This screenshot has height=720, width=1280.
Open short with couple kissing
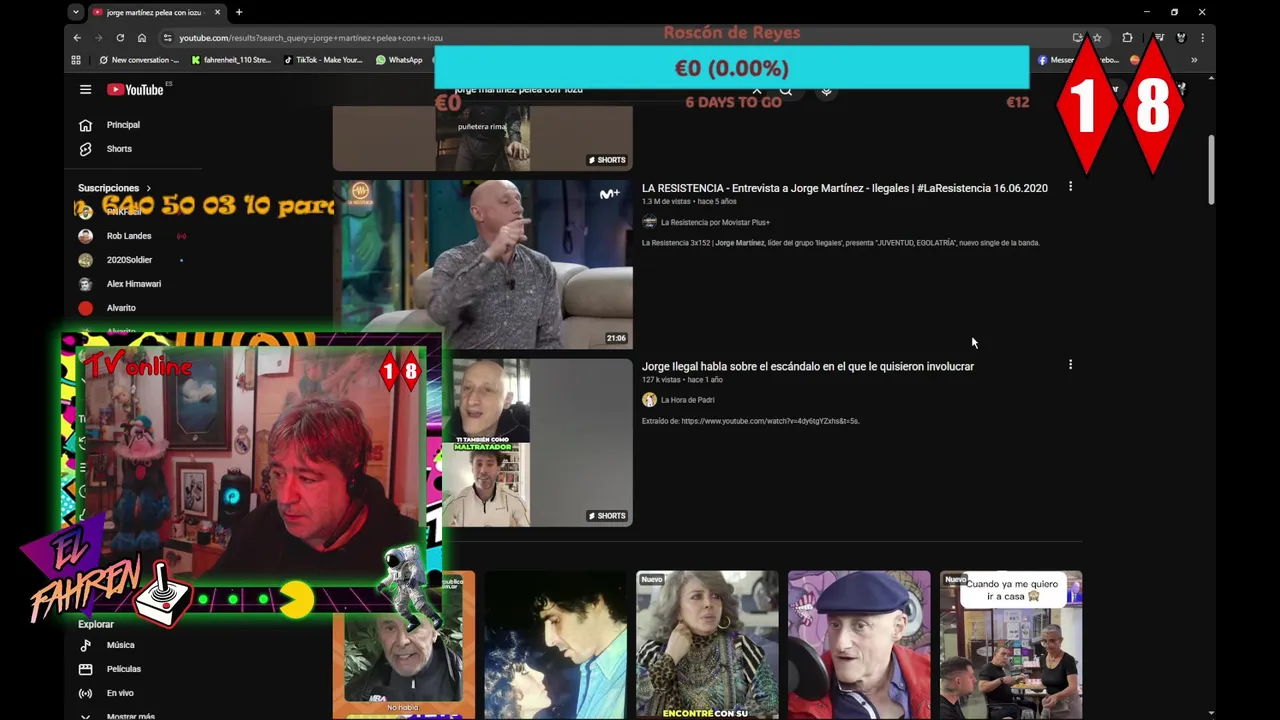(555, 645)
